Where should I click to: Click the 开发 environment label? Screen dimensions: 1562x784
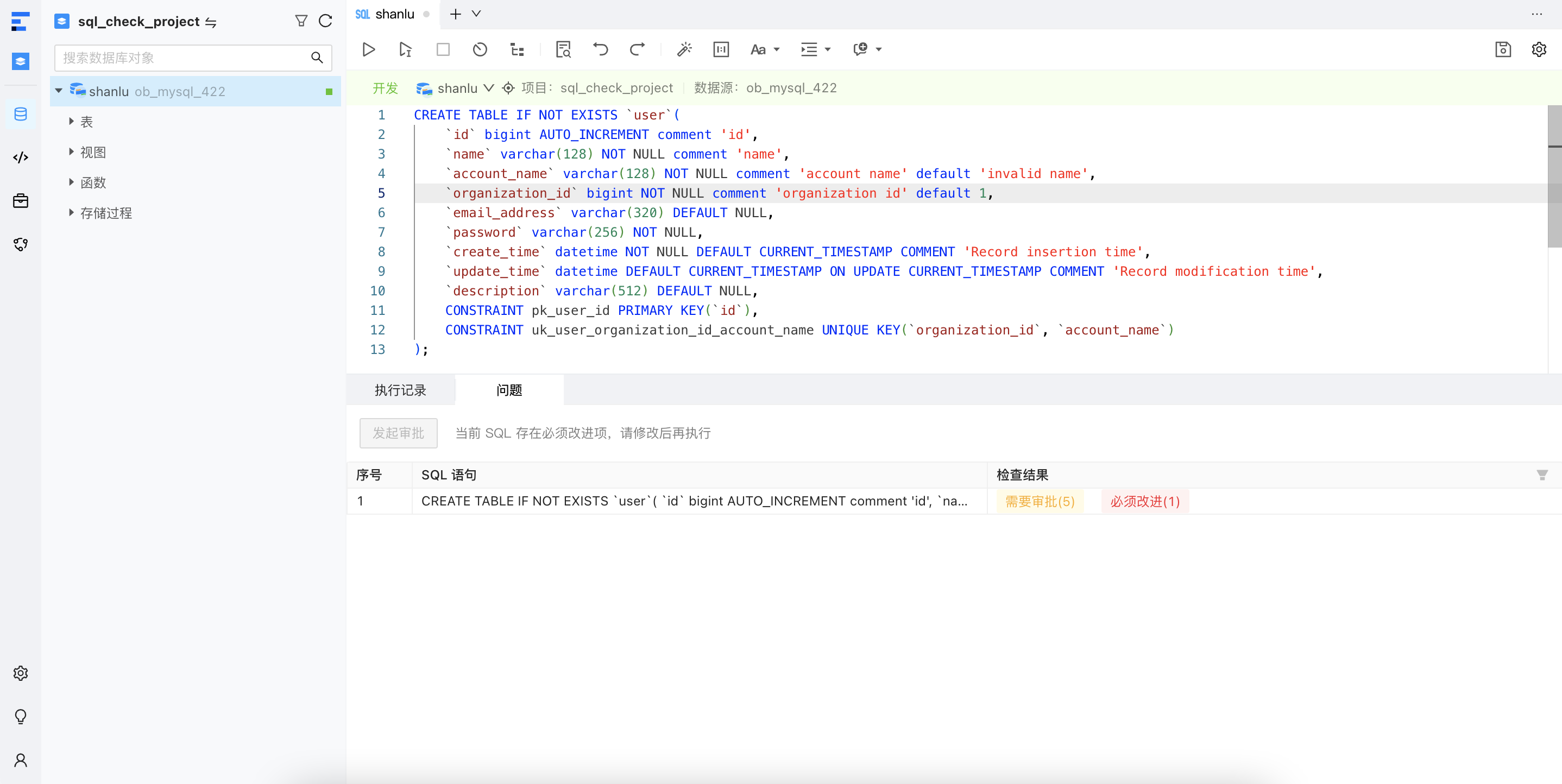click(385, 88)
